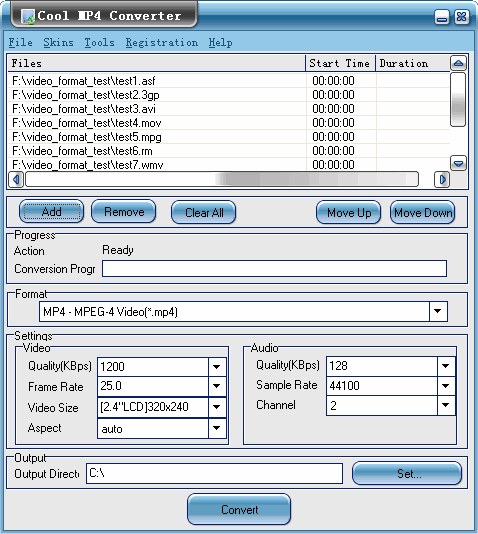Click the Cool MP4 Converter title icon
478x534 pixels.
click(28, 16)
